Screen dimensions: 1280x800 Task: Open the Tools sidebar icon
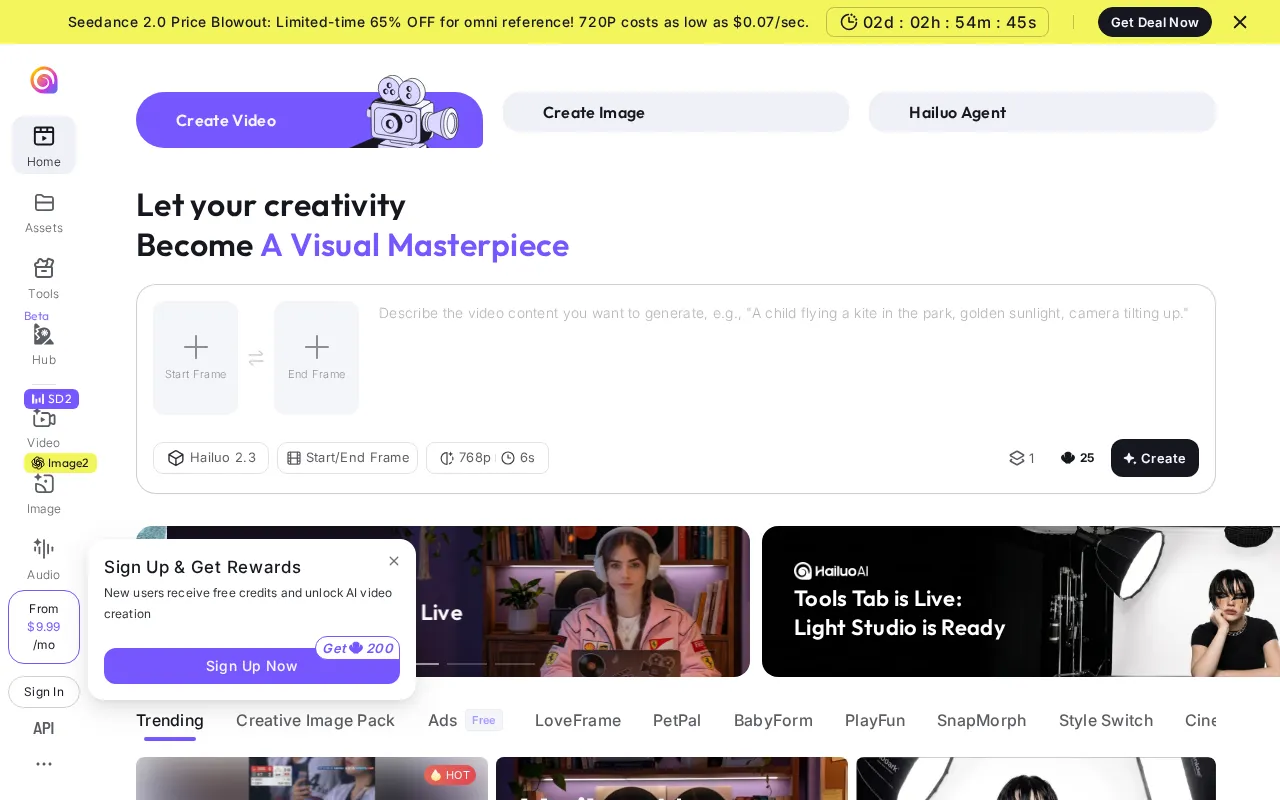pyautogui.click(x=44, y=268)
